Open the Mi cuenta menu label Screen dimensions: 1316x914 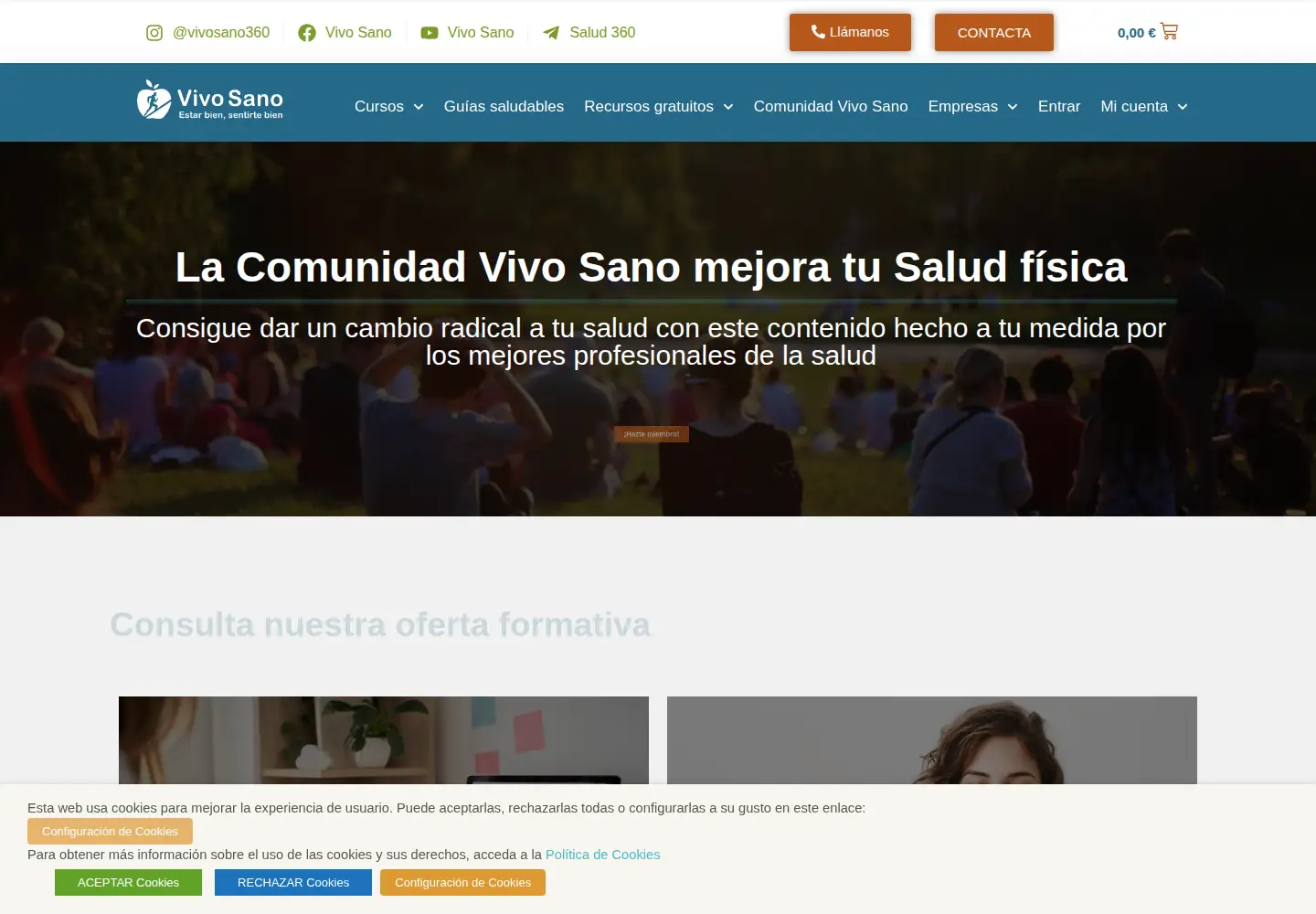(1134, 106)
